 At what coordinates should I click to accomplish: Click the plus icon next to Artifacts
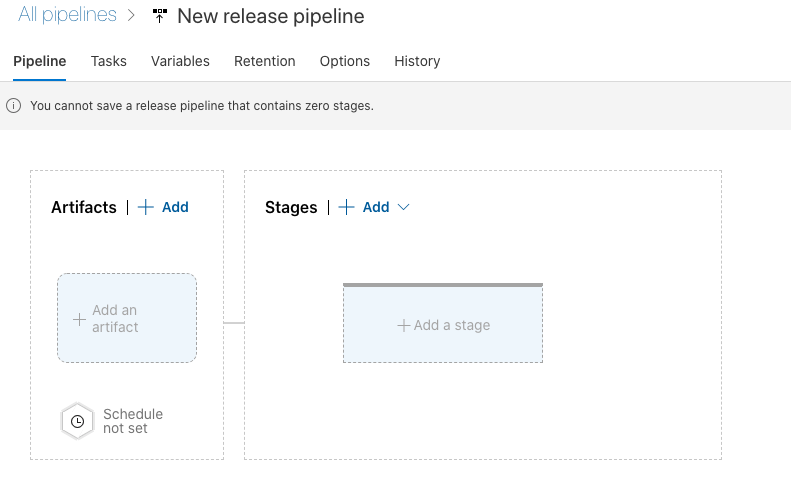click(146, 207)
